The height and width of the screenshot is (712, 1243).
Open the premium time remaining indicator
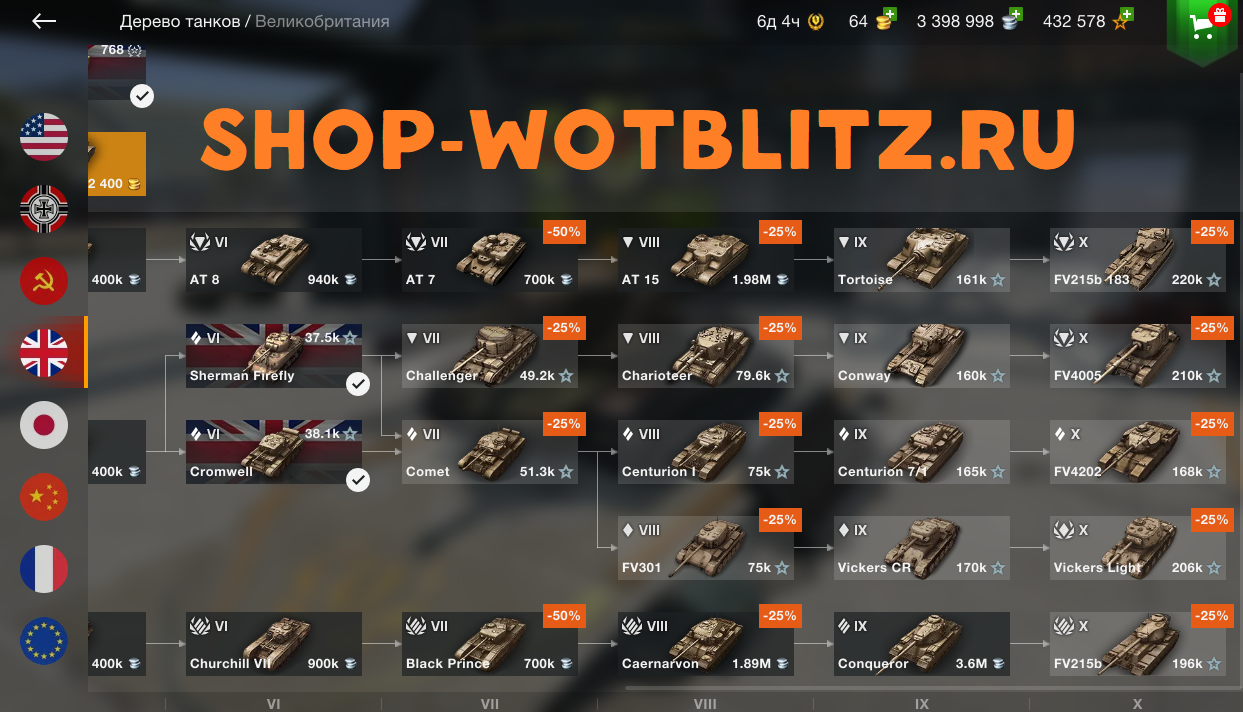(x=789, y=21)
